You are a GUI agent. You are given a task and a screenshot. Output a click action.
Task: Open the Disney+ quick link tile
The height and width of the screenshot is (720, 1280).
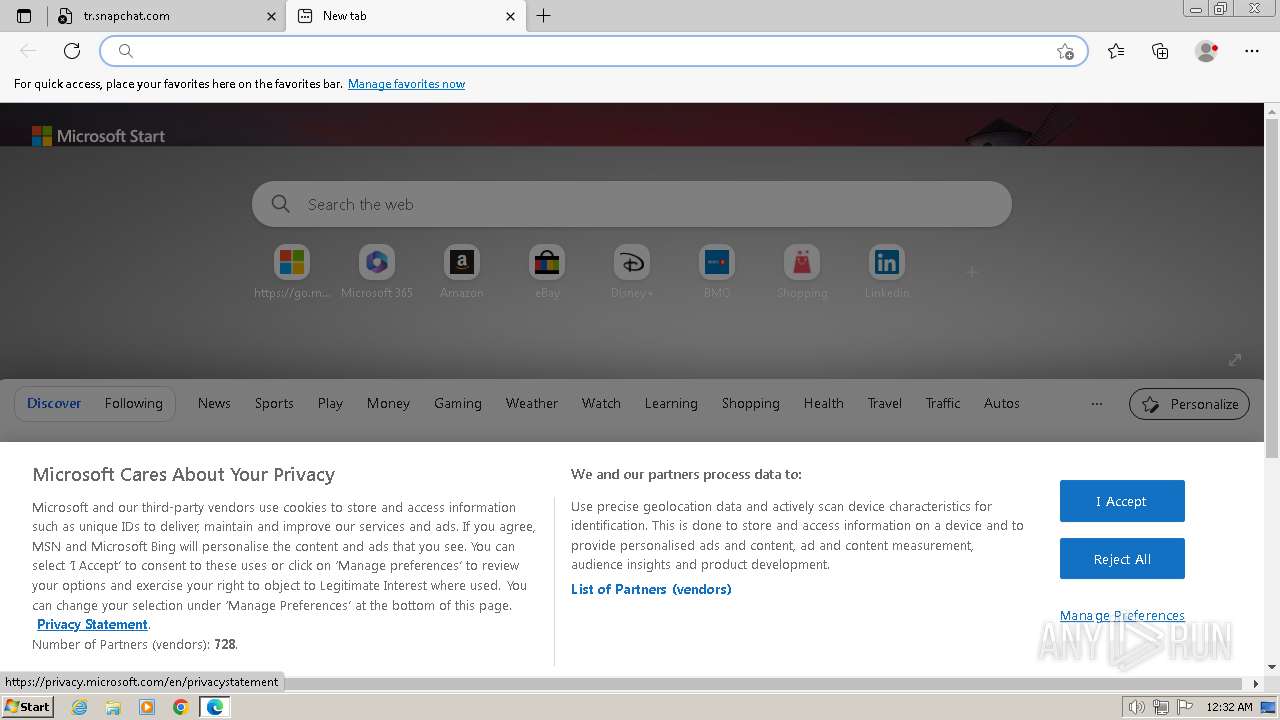click(x=632, y=272)
